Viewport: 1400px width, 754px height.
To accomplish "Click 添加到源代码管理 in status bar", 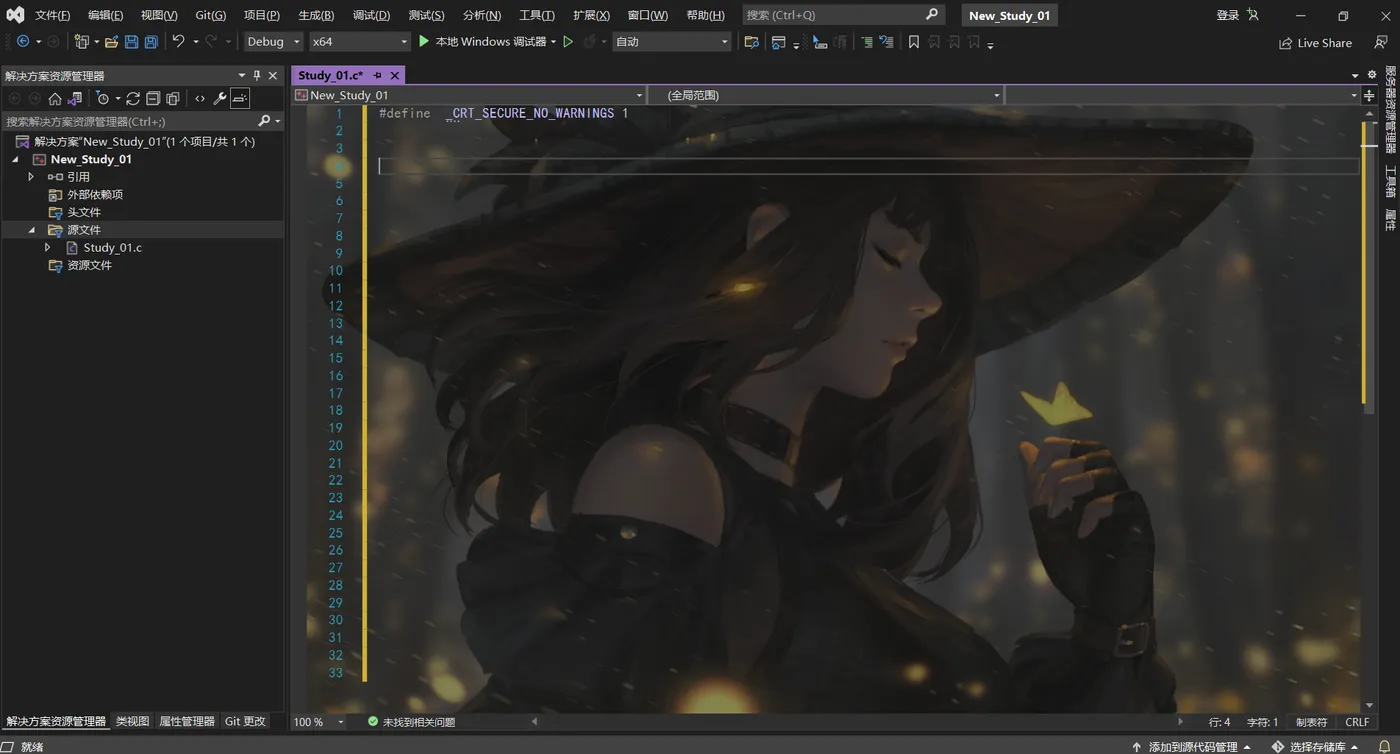I will click(1191, 746).
